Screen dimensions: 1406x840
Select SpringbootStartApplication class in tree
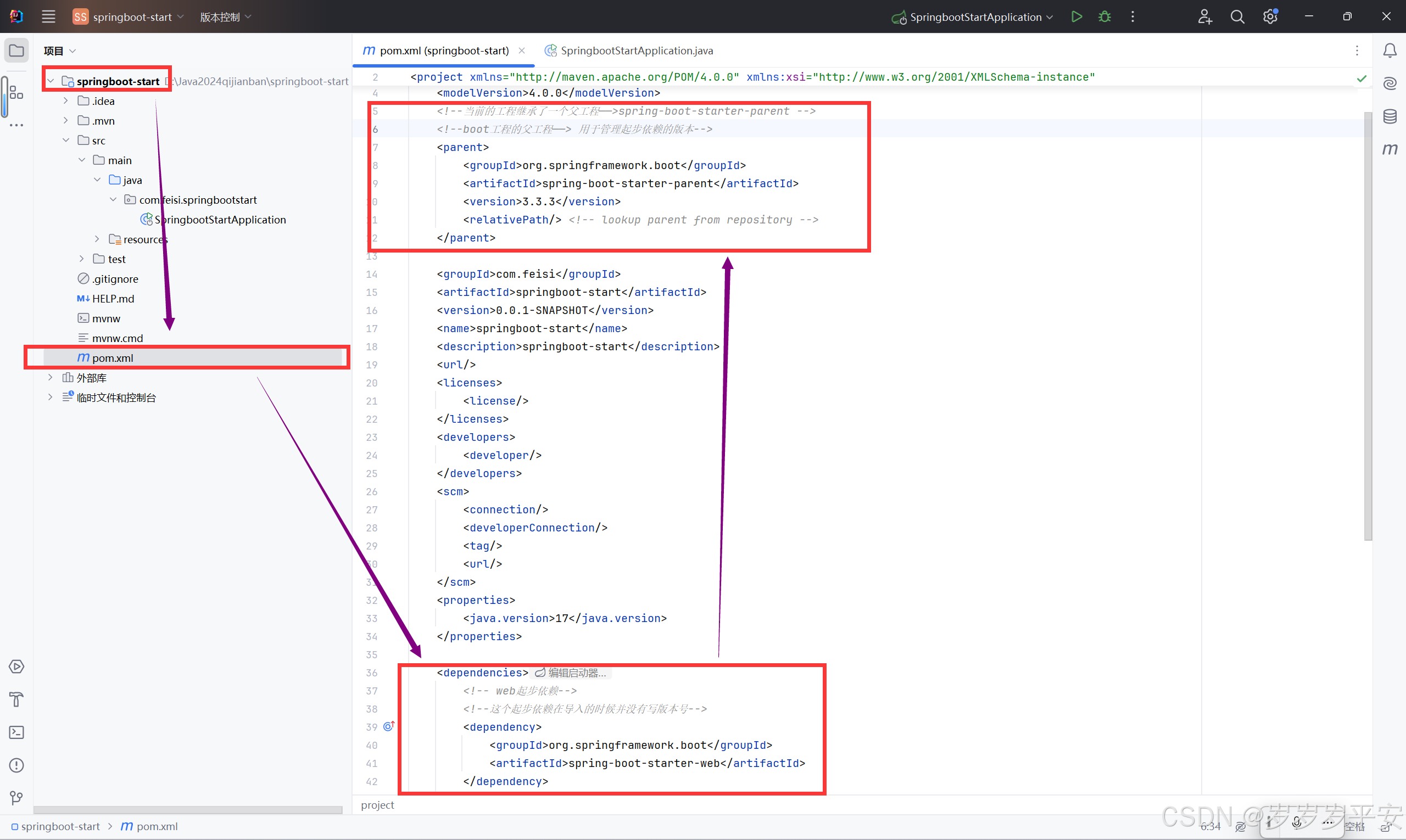click(213, 220)
